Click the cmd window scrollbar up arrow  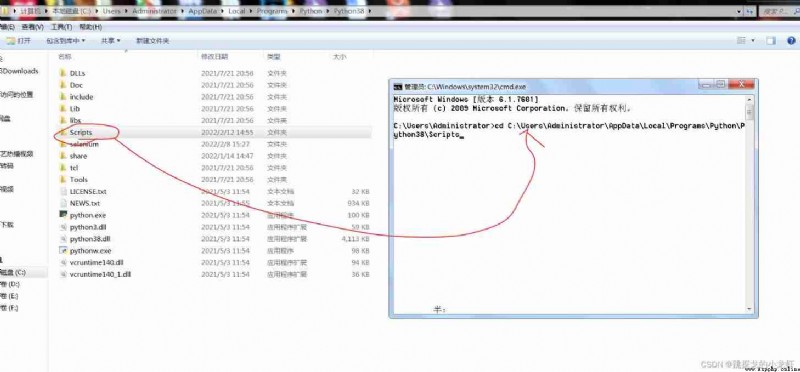click(x=749, y=100)
